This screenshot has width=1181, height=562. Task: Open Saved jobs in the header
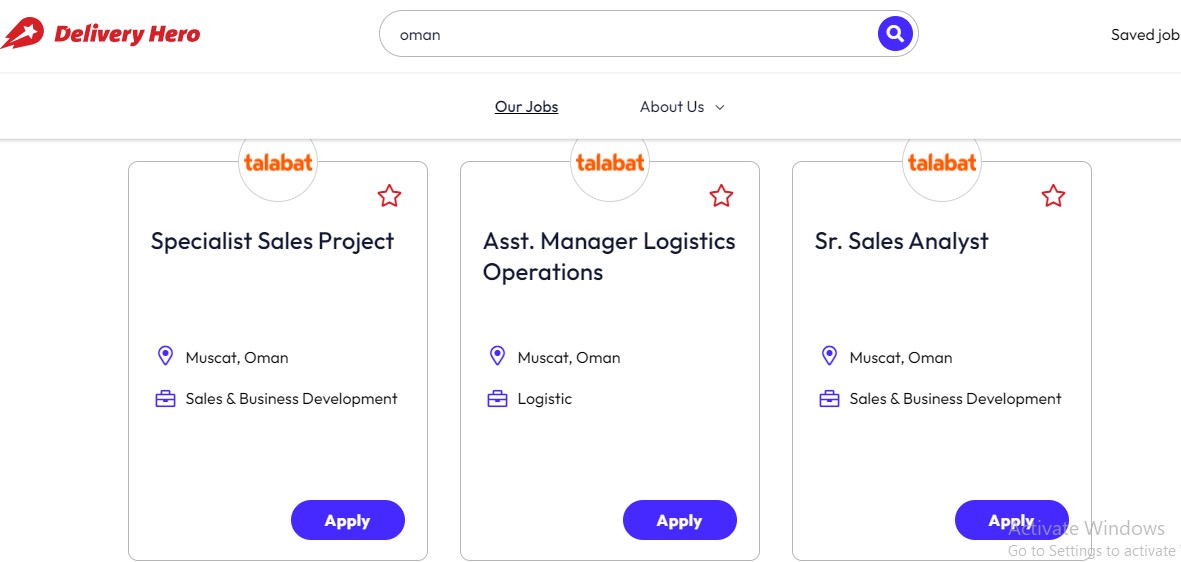pyautogui.click(x=1146, y=35)
